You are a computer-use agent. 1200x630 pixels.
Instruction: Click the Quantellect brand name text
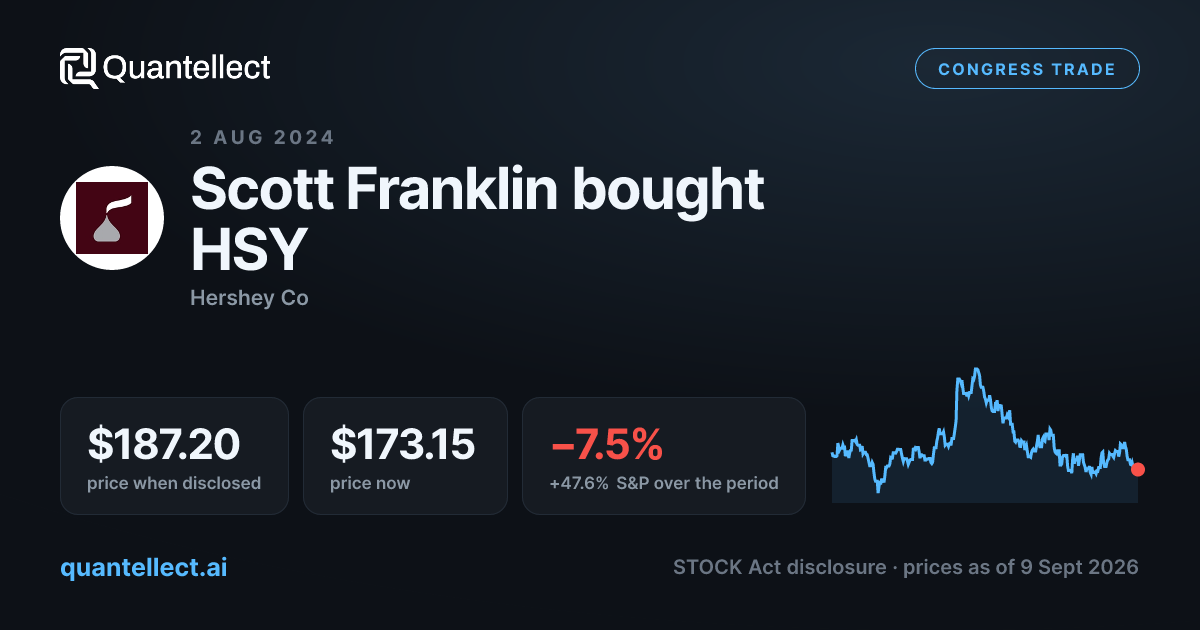click(x=186, y=68)
